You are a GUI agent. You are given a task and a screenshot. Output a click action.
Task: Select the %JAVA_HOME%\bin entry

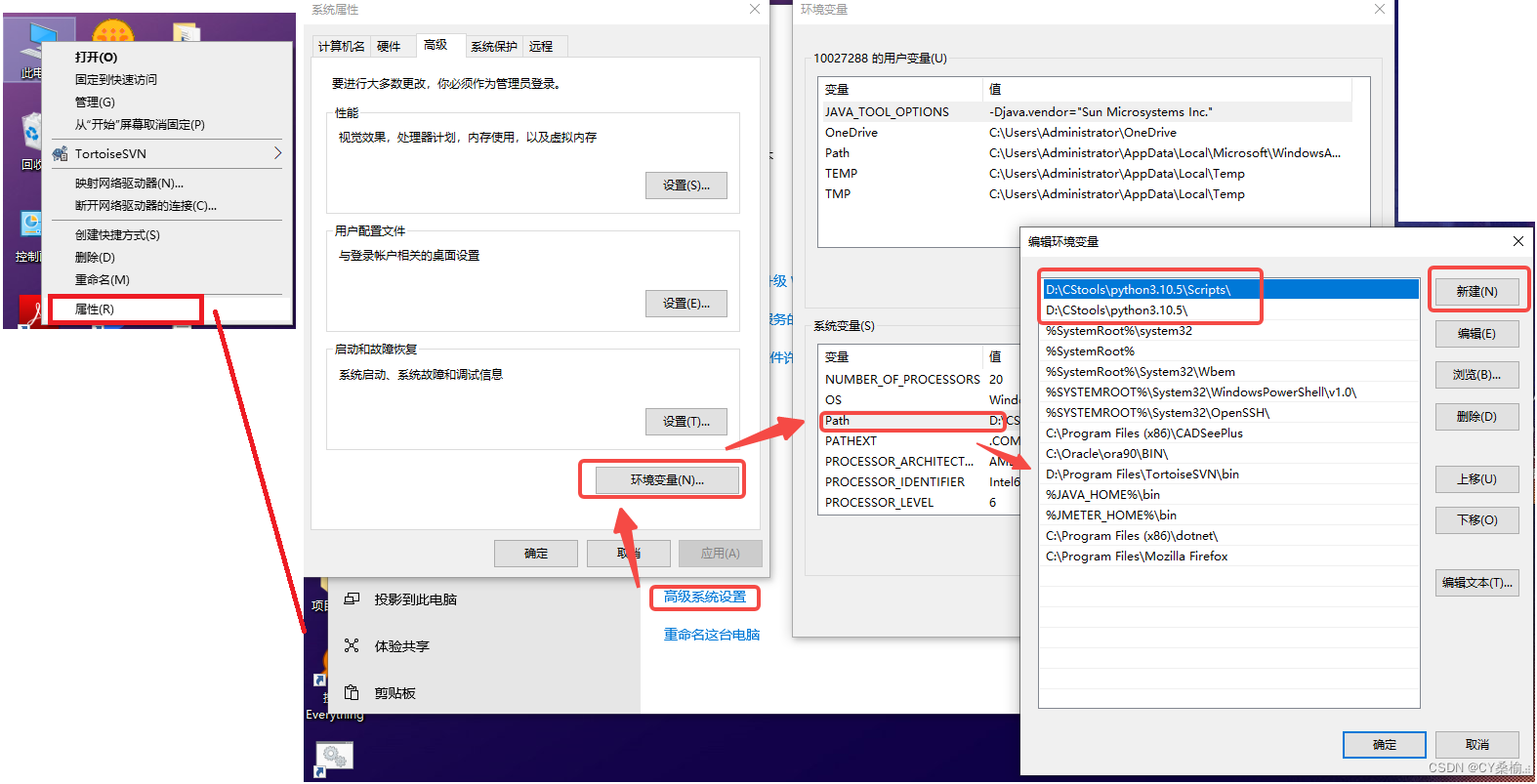pyautogui.click(x=1229, y=495)
